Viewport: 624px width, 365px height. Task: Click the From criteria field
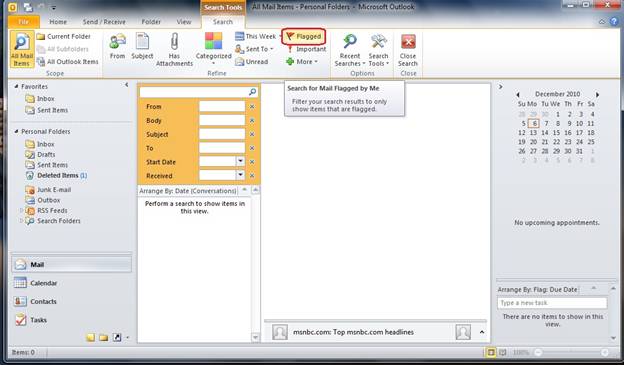(x=222, y=107)
